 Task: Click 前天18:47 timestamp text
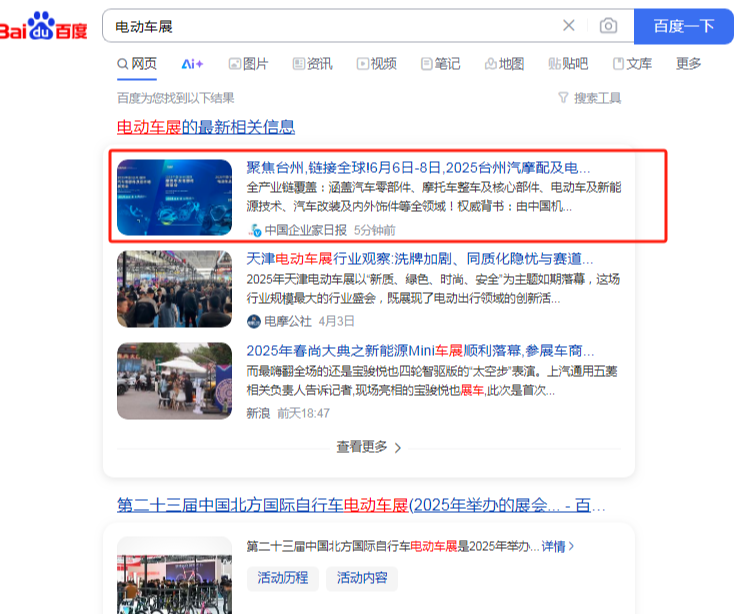[303, 413]
